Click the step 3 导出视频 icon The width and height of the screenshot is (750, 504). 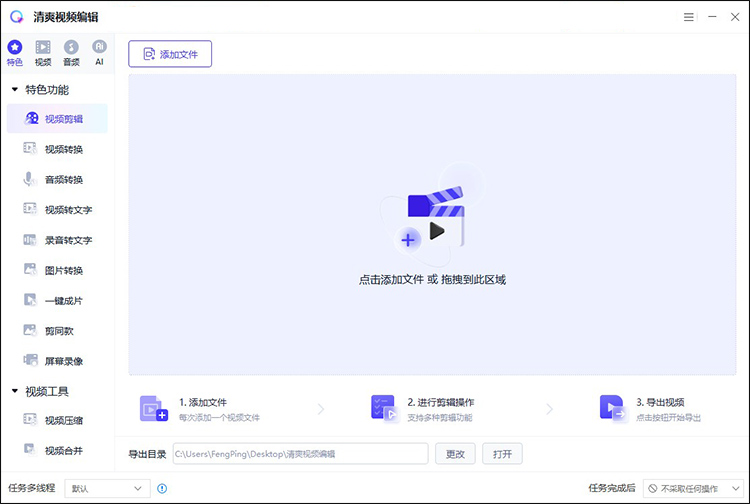coord(613,408)
